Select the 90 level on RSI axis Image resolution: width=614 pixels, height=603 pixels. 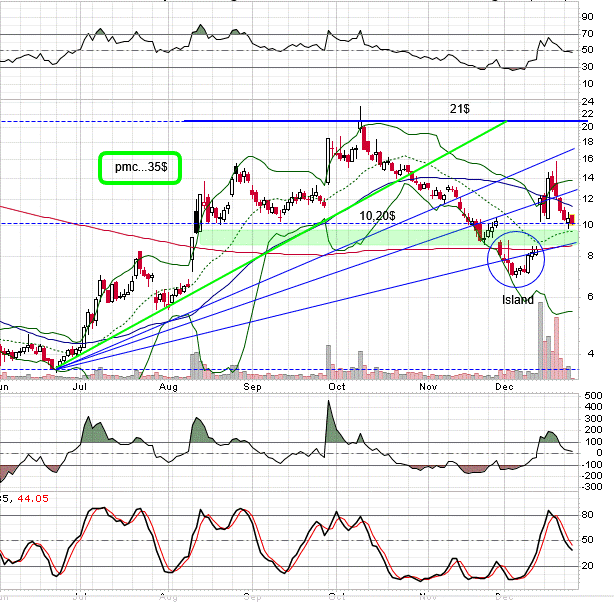(x=586, y=16)
